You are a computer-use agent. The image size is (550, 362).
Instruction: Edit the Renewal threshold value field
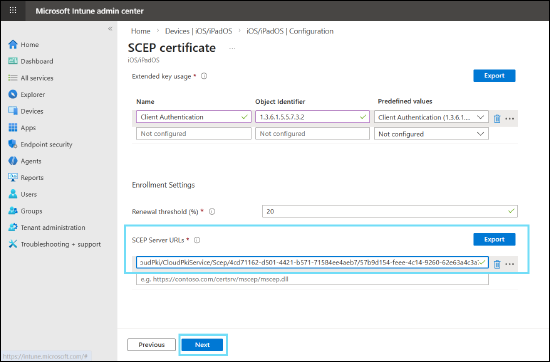click(x=390, y=212)
